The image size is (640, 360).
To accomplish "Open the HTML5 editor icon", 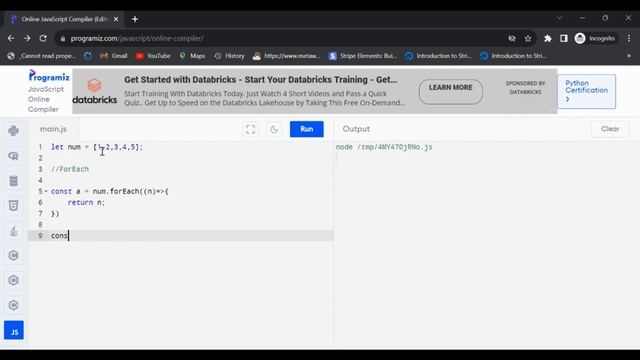I will 13,206.
